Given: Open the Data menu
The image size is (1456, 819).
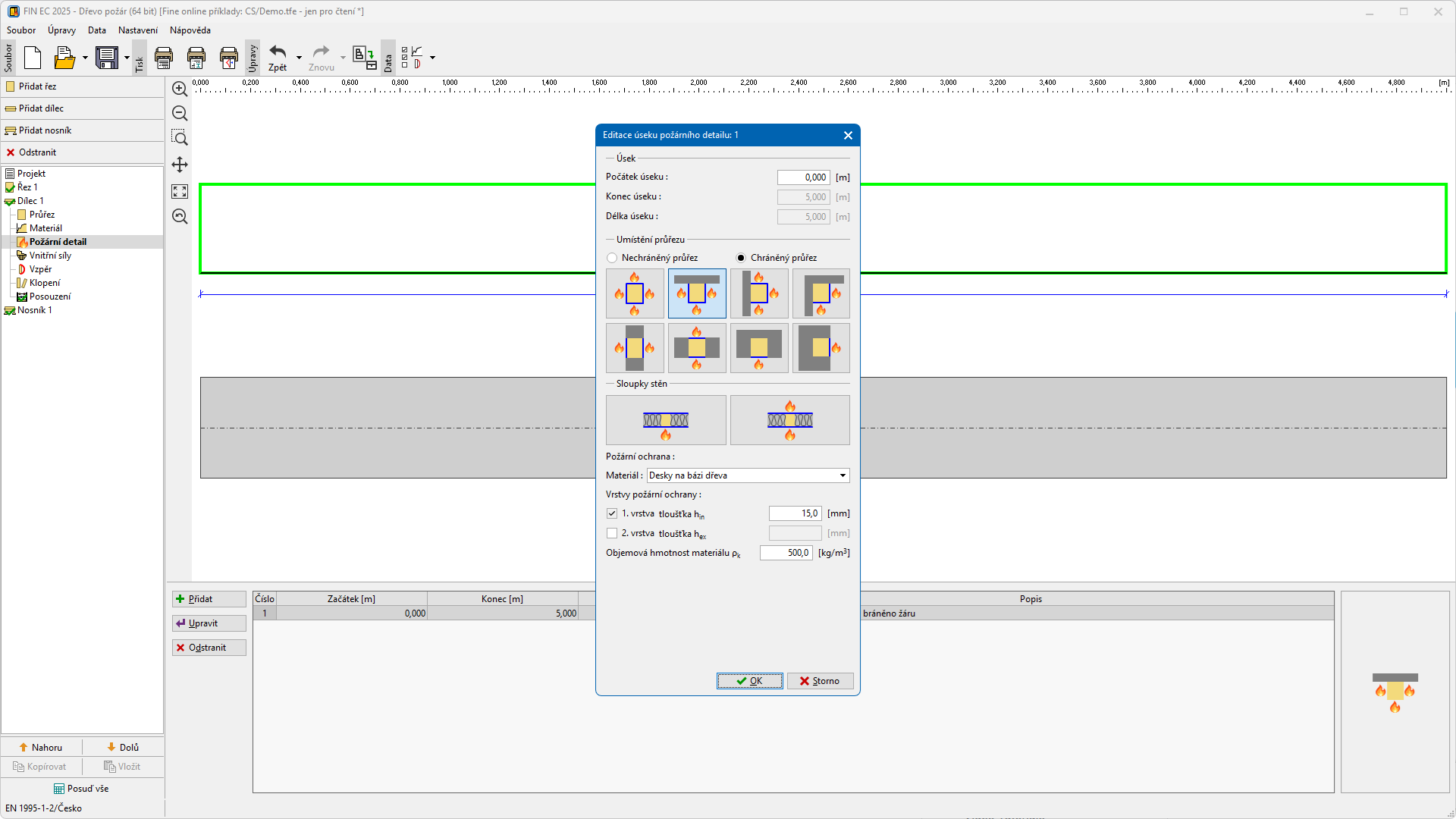Looking at the screenshot, I should click(96, 30).
